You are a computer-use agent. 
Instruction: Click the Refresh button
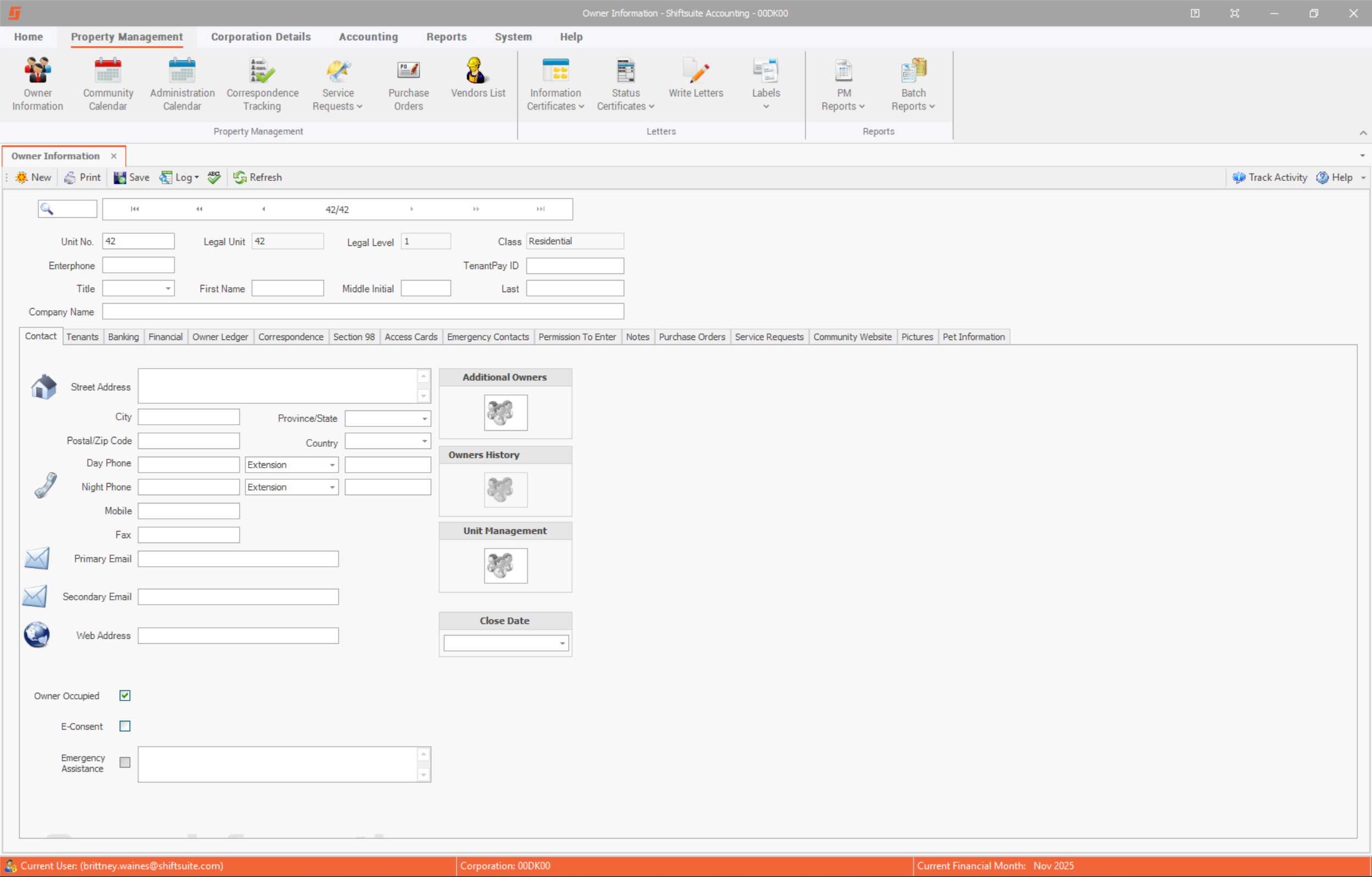coord(257,177)
